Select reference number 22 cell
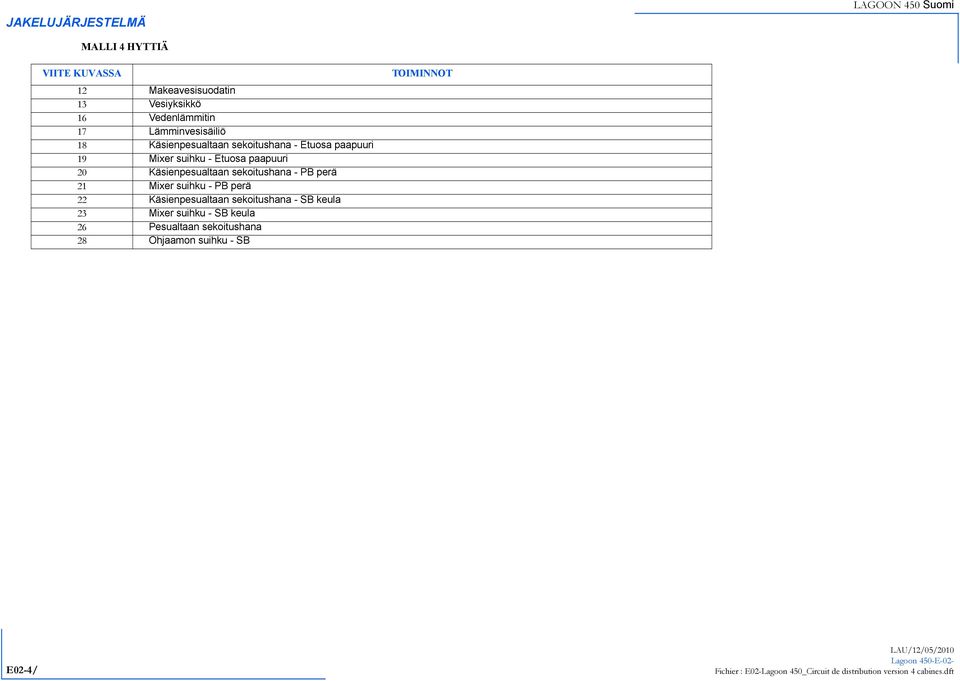This screenshot has height=681, width=960. pyautogui.click(x=82, y=200)
